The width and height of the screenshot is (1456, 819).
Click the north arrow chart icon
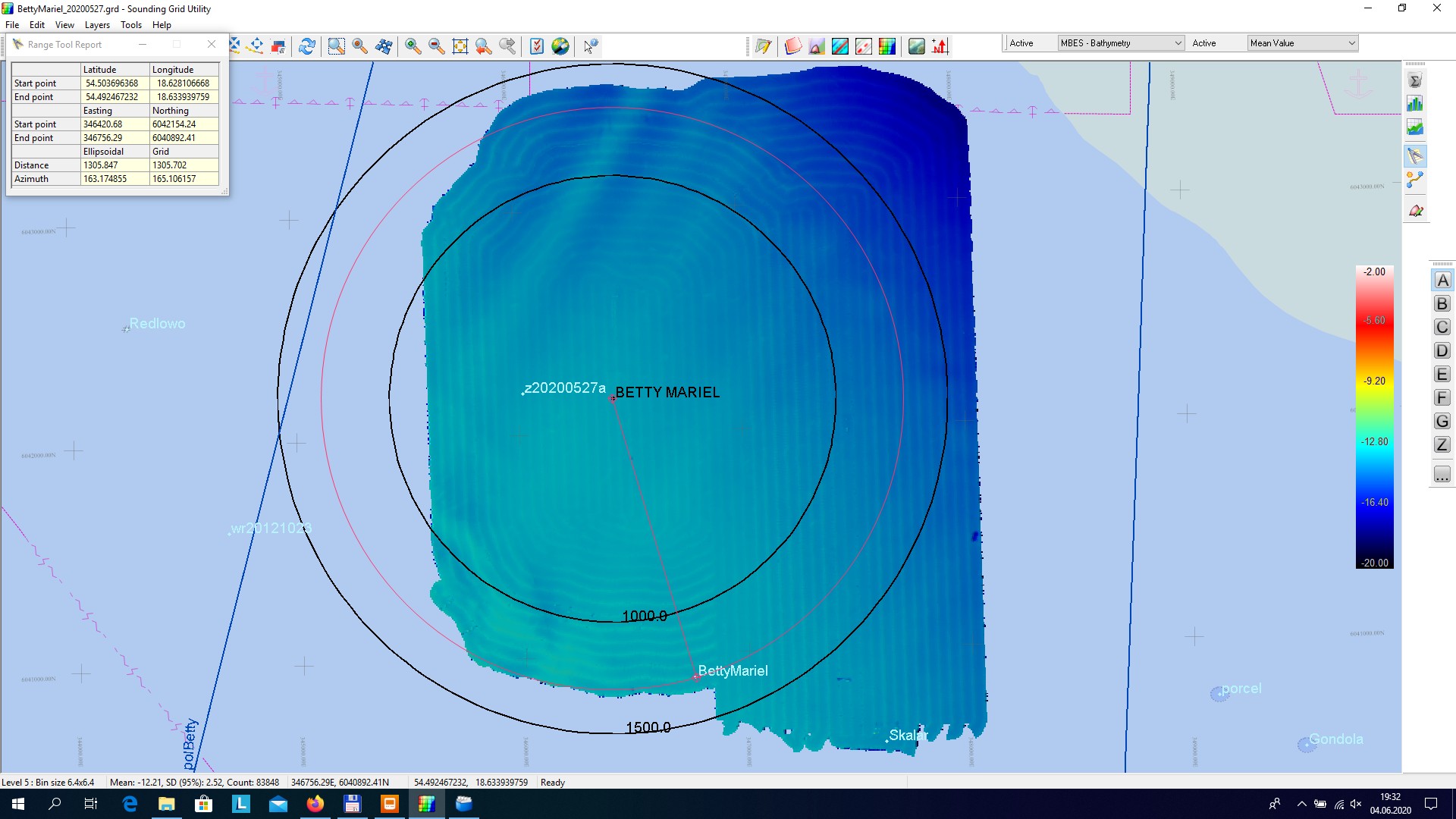click(940, 46)
